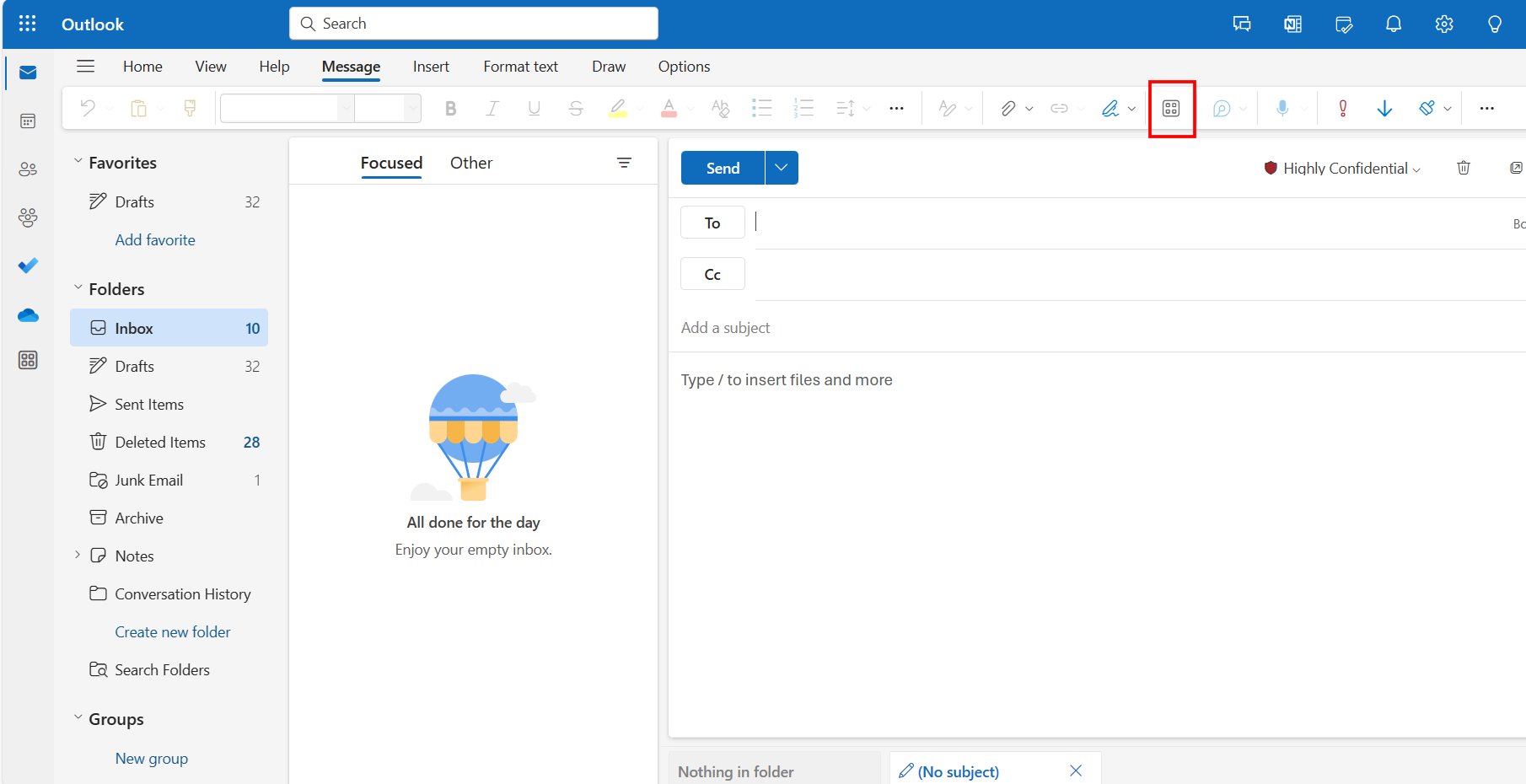The height and width of the screenshot is (784, 1526).
Task: Switch to the Other inbox tab
Action: [471, 163]
